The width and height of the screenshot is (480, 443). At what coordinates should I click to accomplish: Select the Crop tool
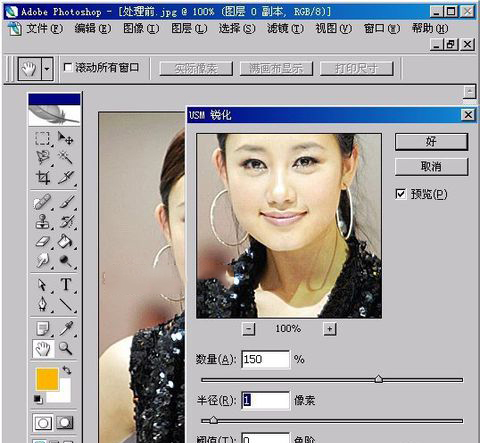pos(43,177)
